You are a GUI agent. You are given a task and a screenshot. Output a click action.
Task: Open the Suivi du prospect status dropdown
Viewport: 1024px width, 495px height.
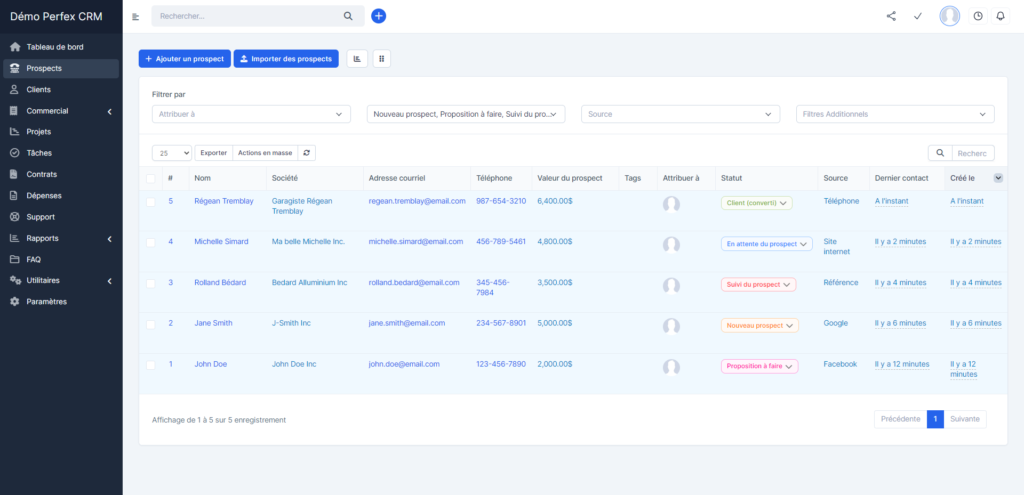click(x=758, y=285)
